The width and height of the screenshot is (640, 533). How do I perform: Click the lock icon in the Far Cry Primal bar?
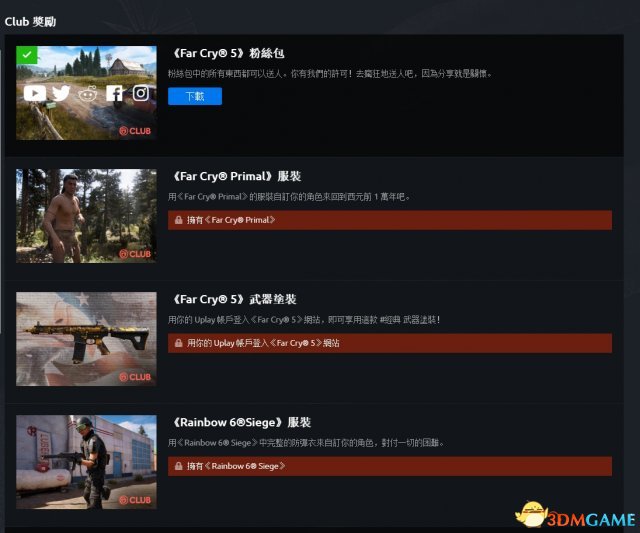tap(177, 220)
